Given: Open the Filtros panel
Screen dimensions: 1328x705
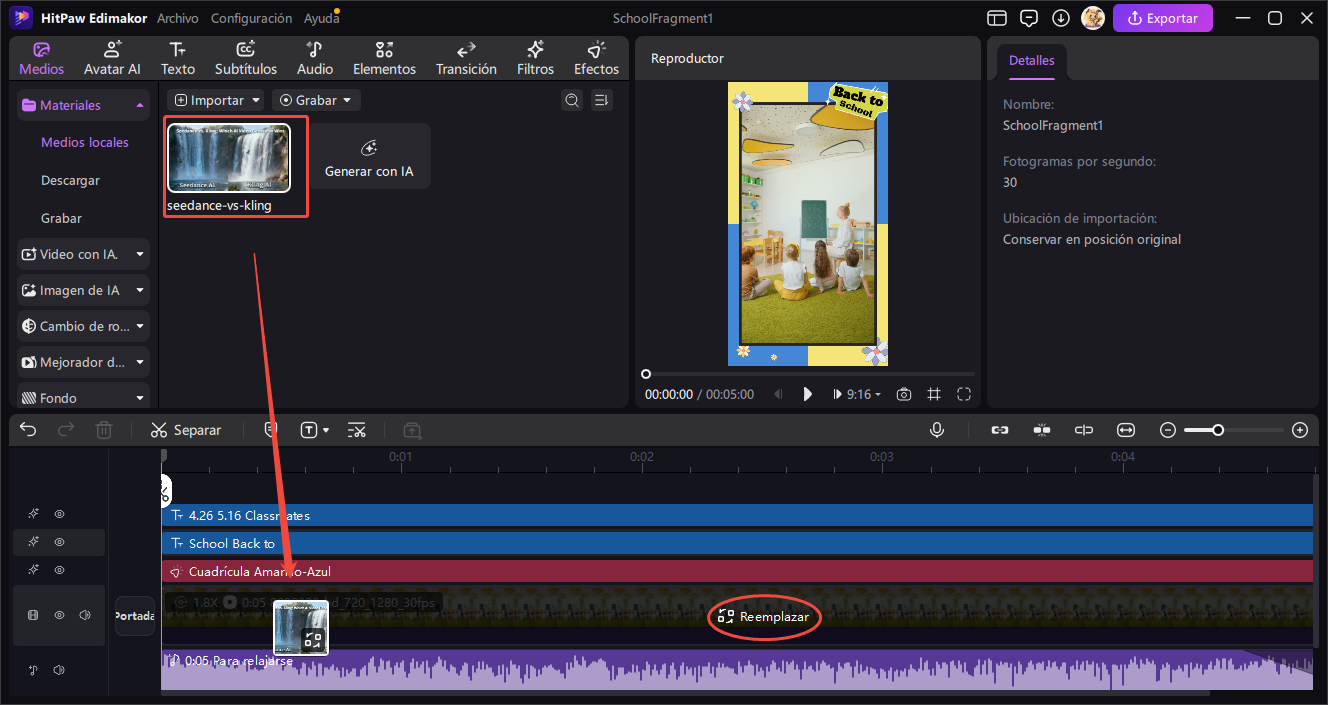Looking at the screenshot, I should click(x=535, y=57).
